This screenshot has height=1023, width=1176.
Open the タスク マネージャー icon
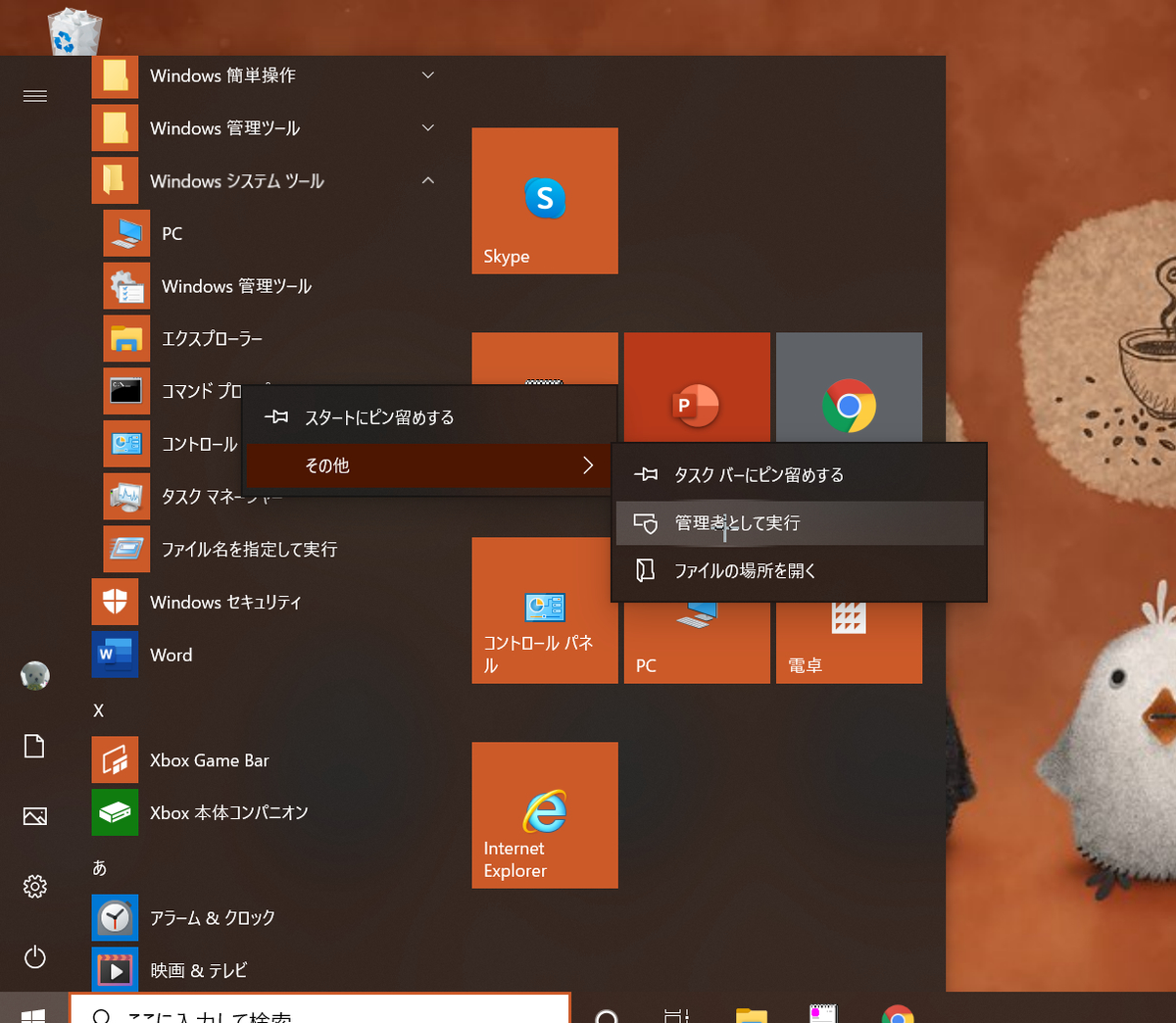pyautogui.click(x=126, y=497)
